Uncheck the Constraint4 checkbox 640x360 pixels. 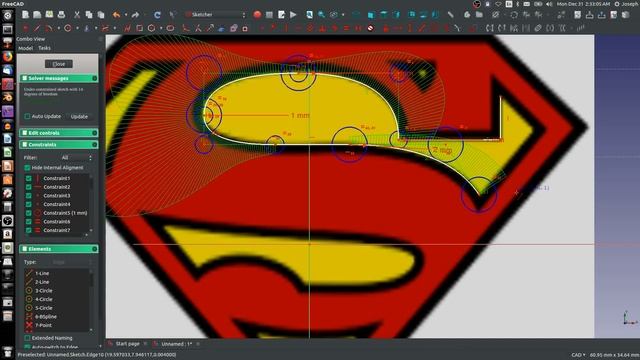(29, 204)
